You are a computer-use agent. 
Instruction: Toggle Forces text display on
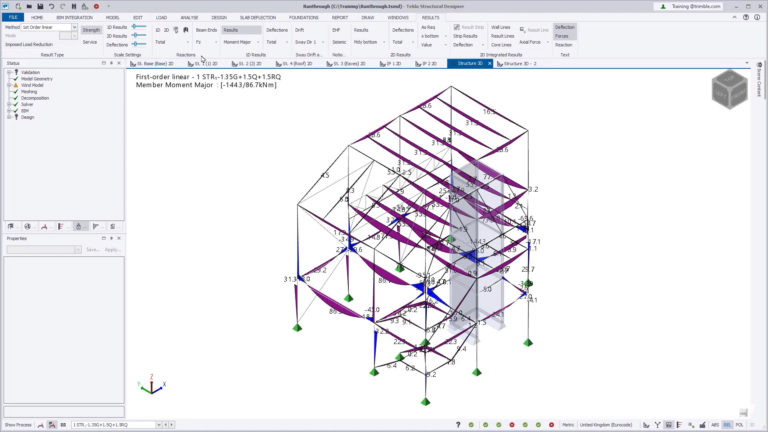(x=561, y=36)
